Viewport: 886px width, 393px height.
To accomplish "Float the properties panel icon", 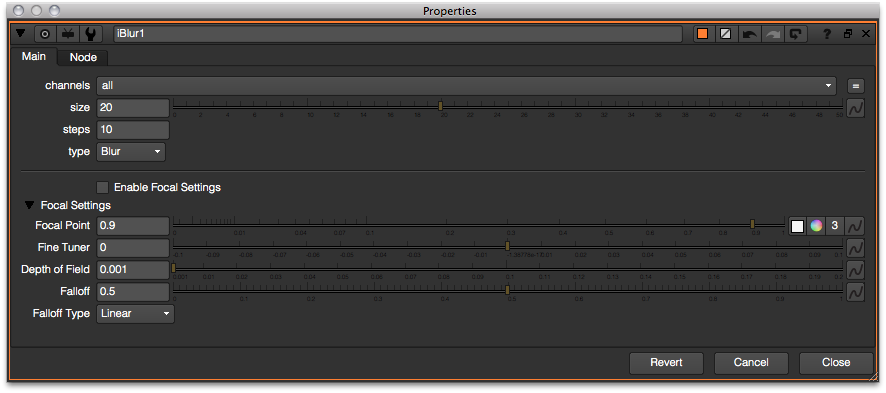I will (x=848, y=34).
